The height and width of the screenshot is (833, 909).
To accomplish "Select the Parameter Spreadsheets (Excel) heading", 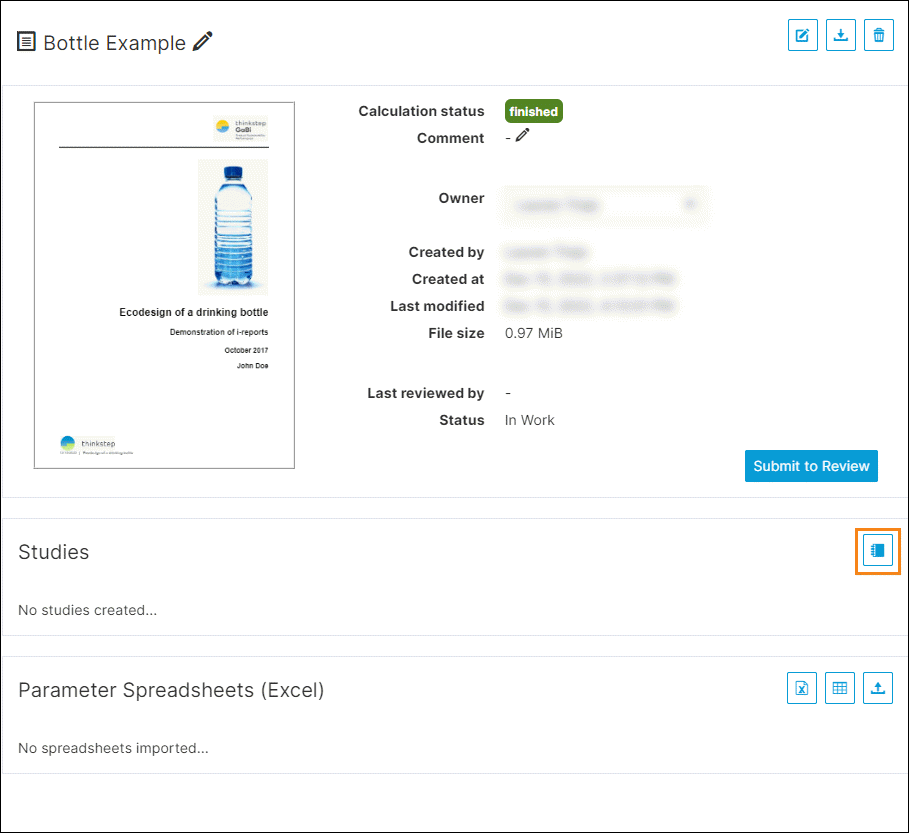I will pos(171,690).
